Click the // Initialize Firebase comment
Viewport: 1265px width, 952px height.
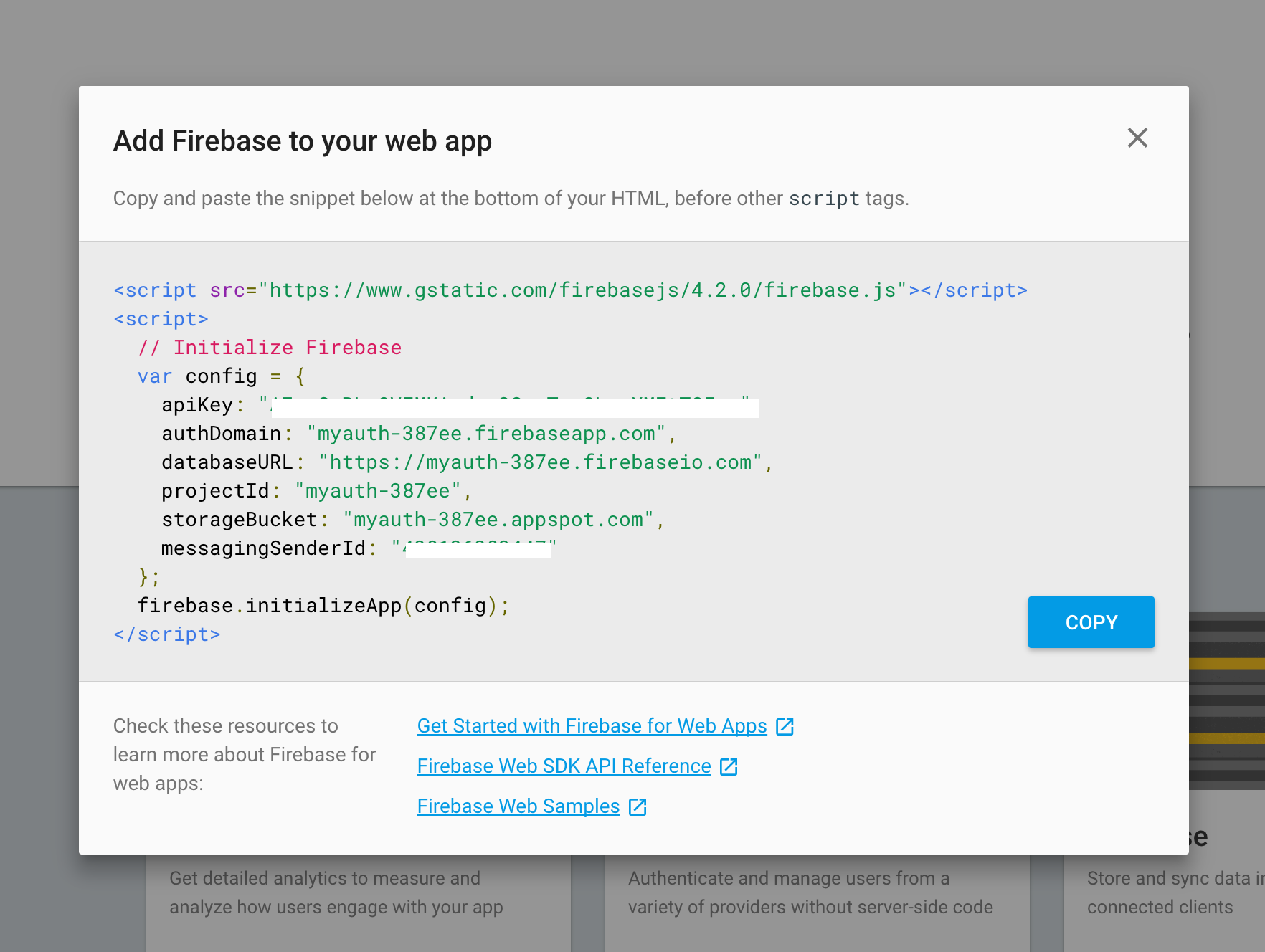click(270, 348)
